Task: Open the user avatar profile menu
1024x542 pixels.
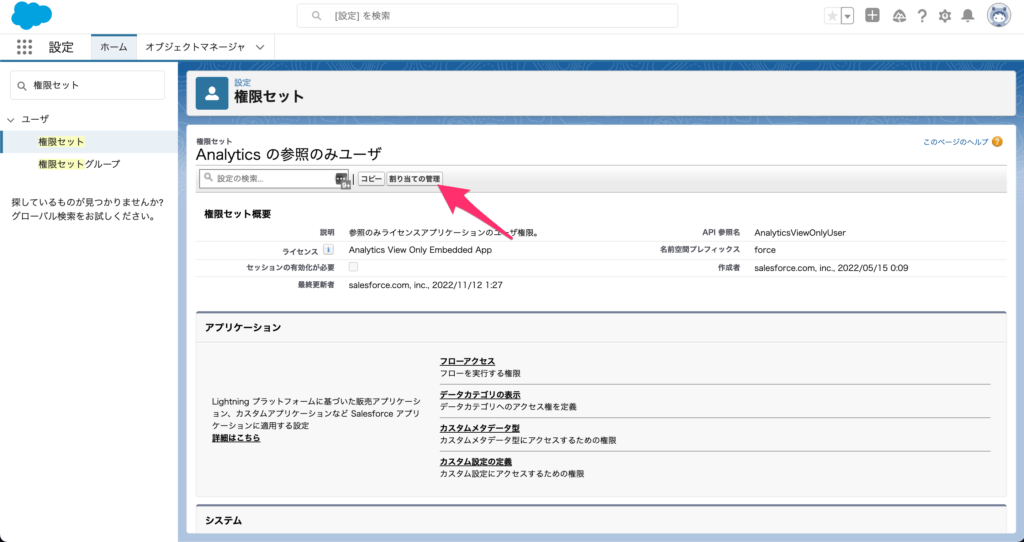Action: pos(998,16)
